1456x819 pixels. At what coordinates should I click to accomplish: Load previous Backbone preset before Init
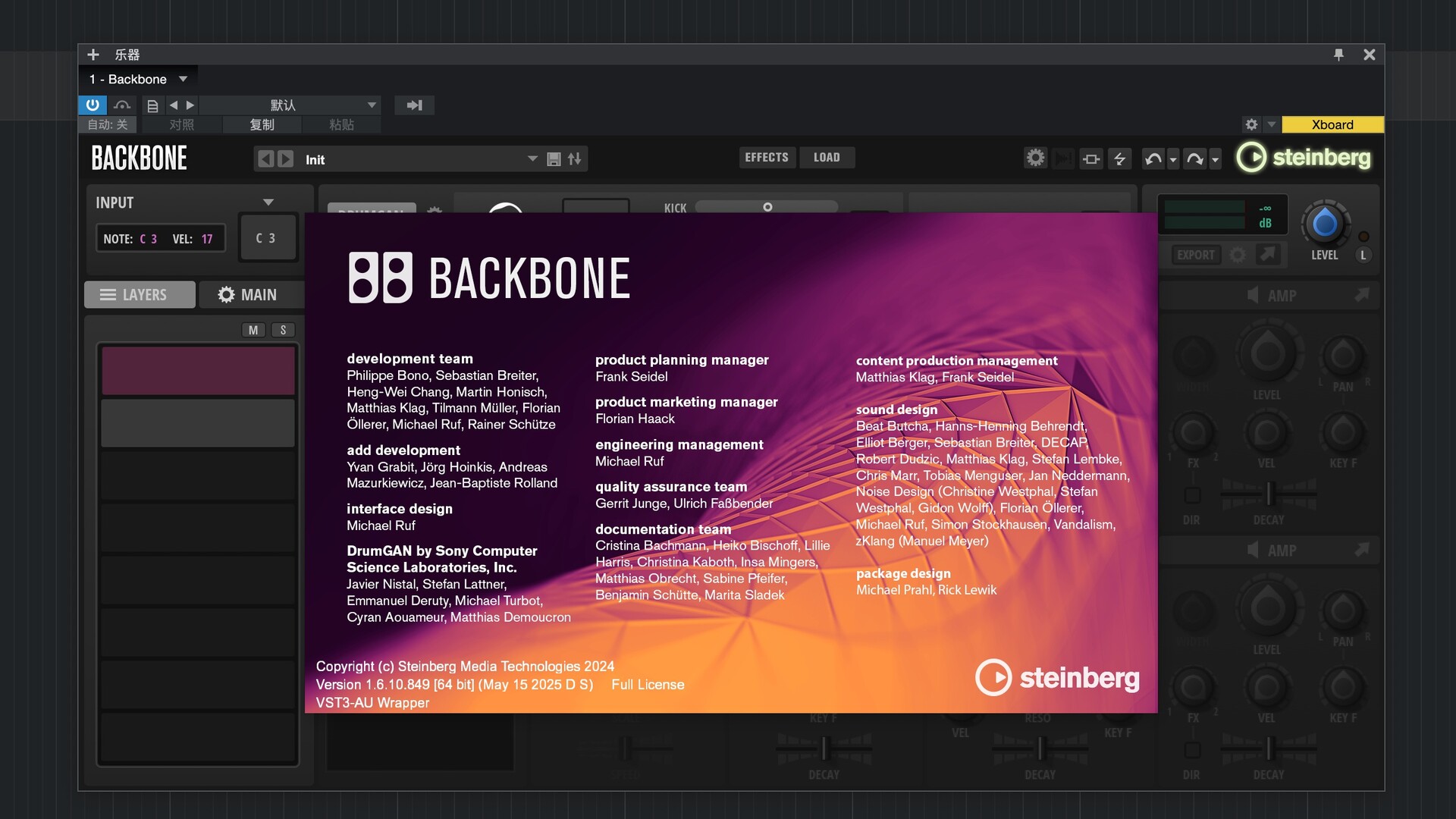(x=265, y=159)
